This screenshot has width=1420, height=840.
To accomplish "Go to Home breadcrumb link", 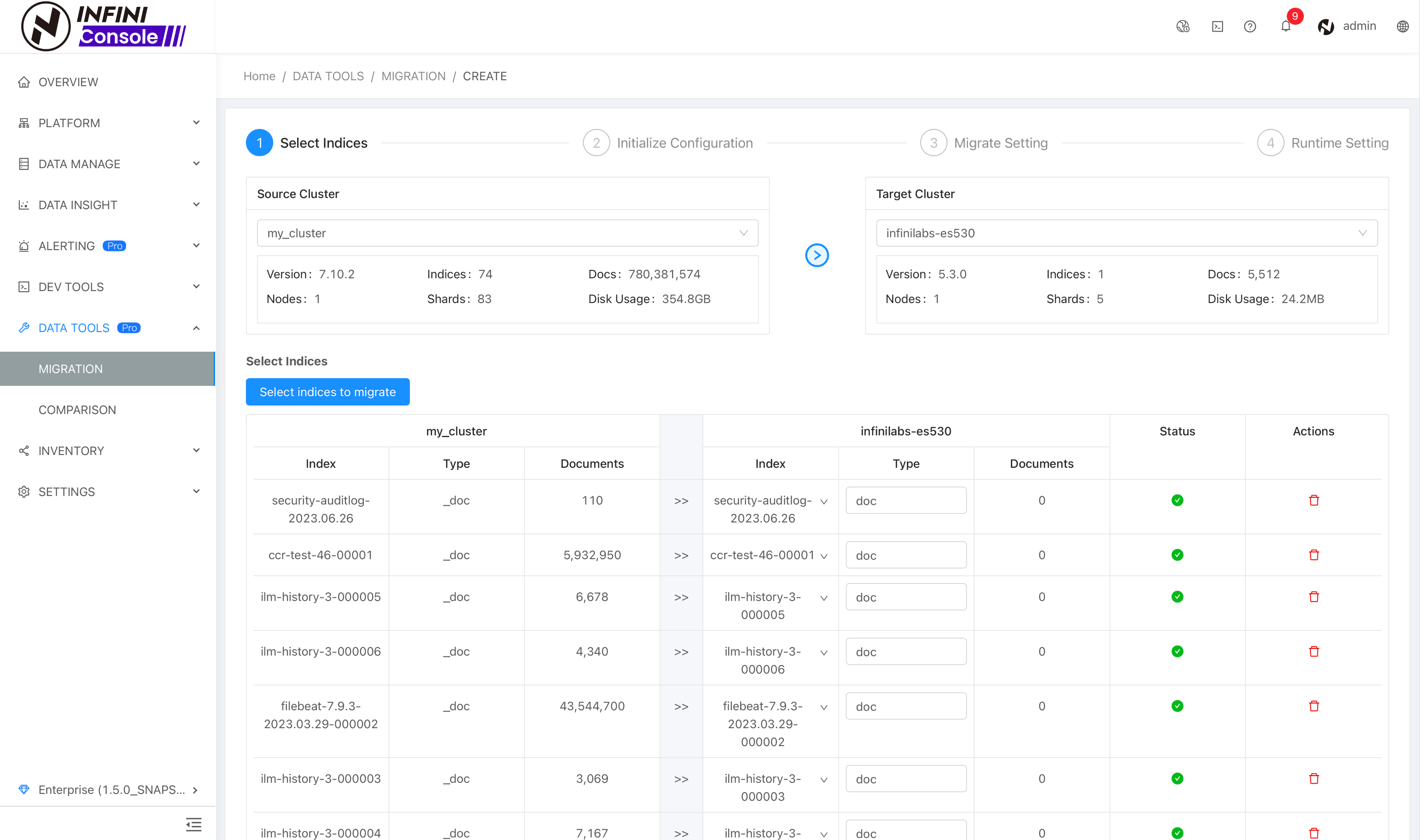I will (259, 76).
